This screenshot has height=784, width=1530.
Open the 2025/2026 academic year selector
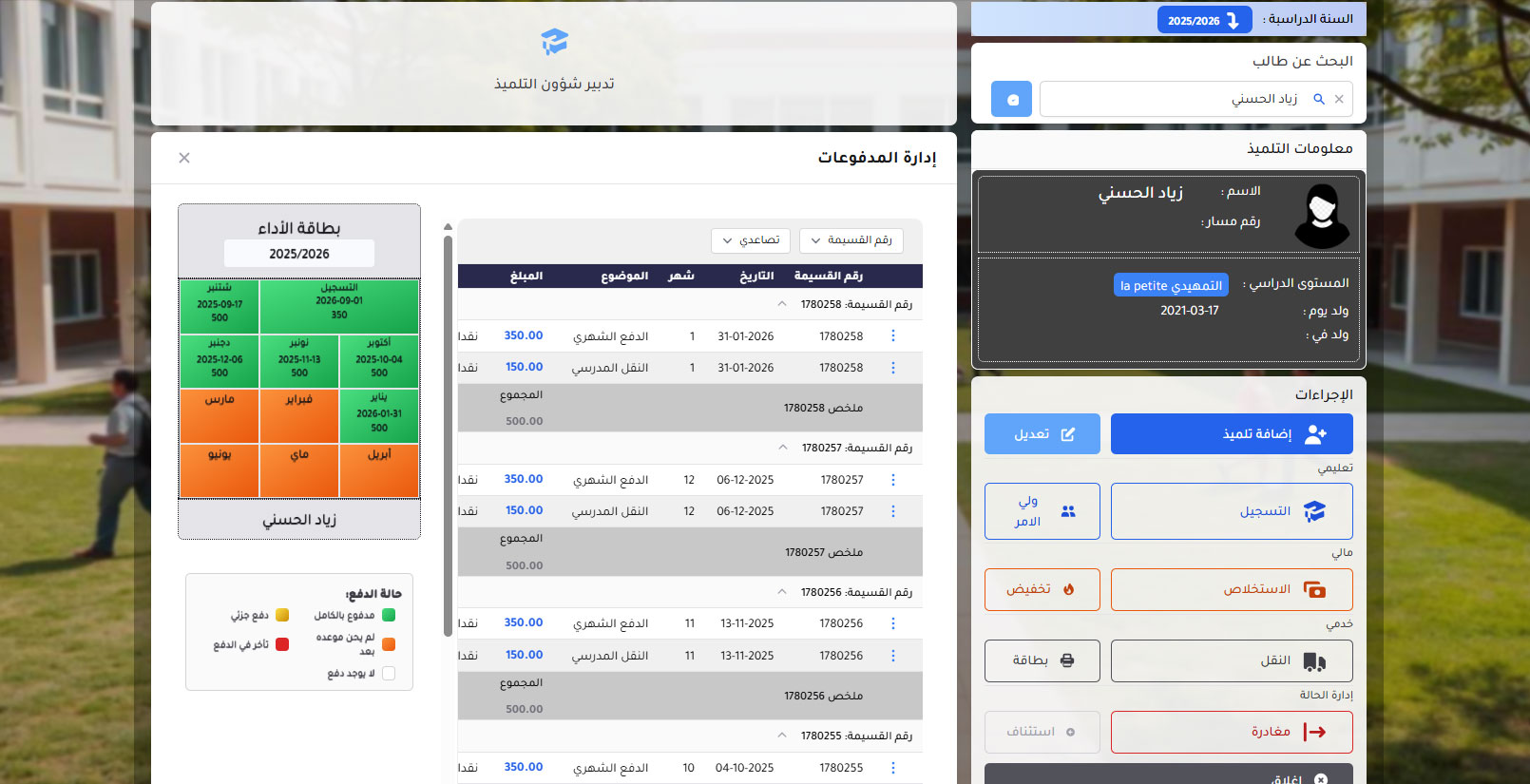point(1204,20)
